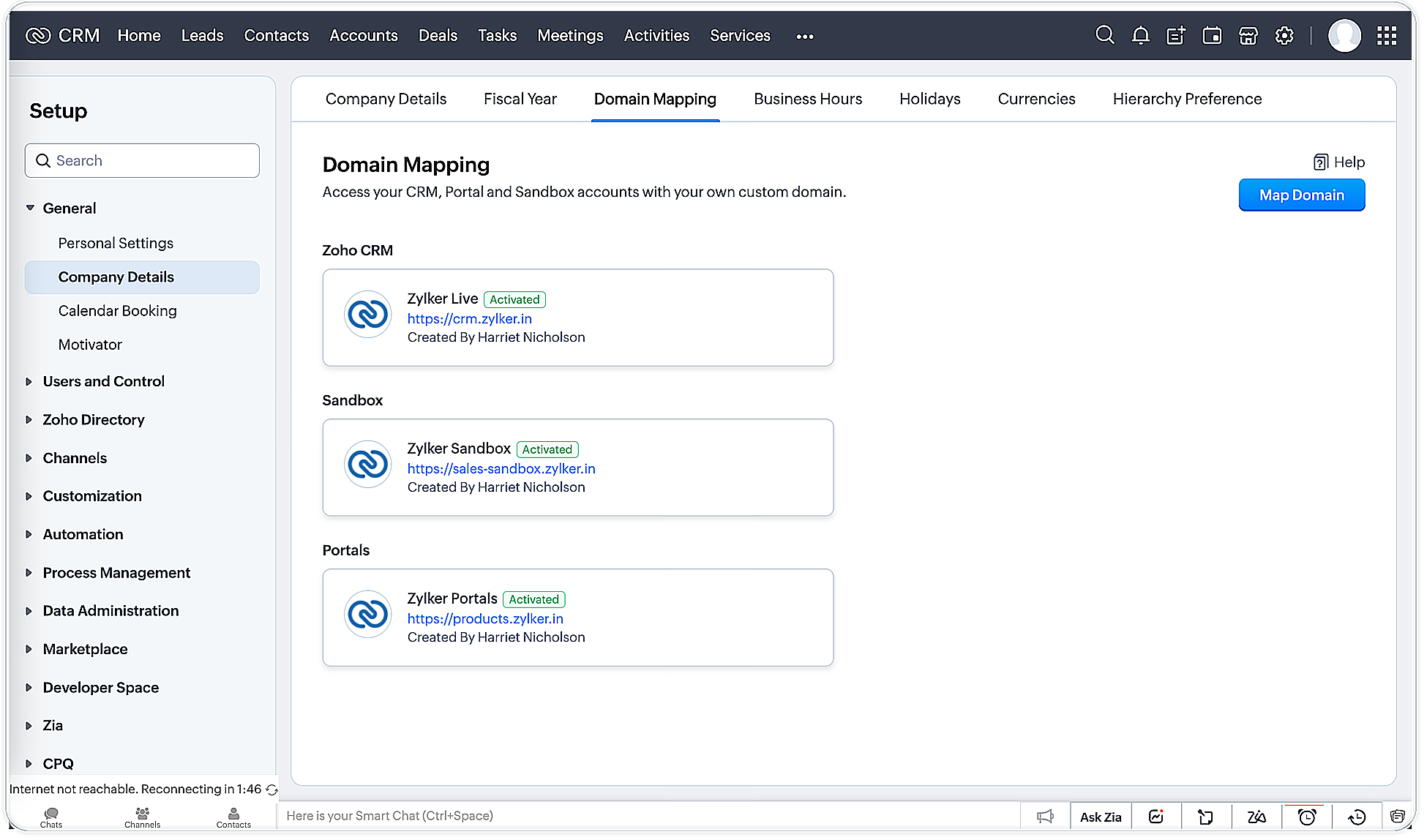The height and width of the screenshot is (840, 1427).
Task: Click the Setup search field
Action: (x=142, y=160)
